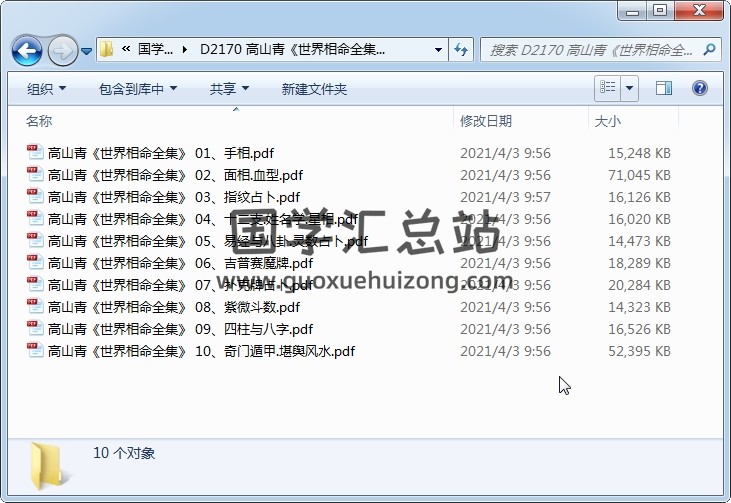
Task: Click the 16,020 KB size cell
Action: [639, 219]
